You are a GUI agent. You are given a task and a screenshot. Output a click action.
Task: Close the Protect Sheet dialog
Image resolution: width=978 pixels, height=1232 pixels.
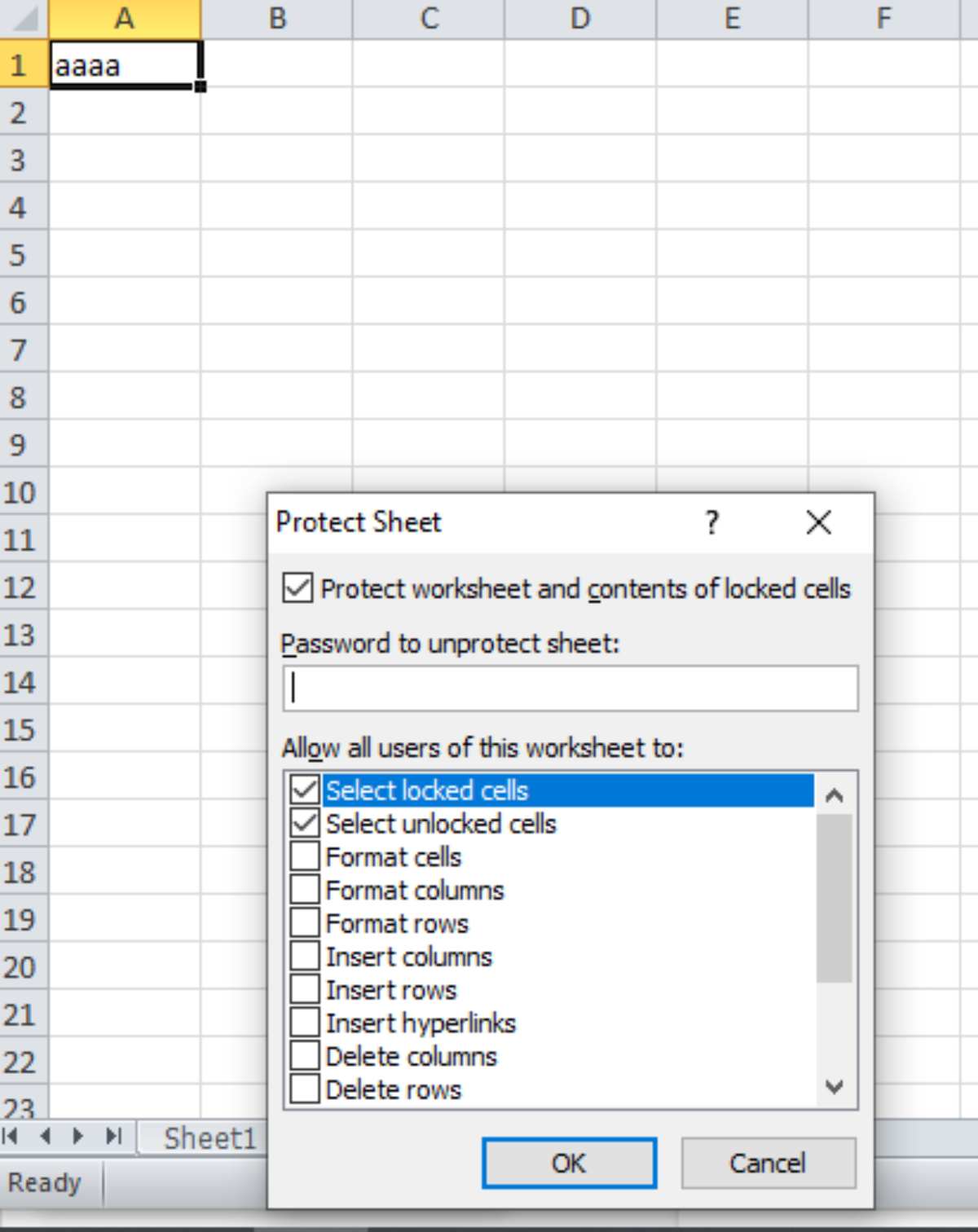tap(818, 522)
